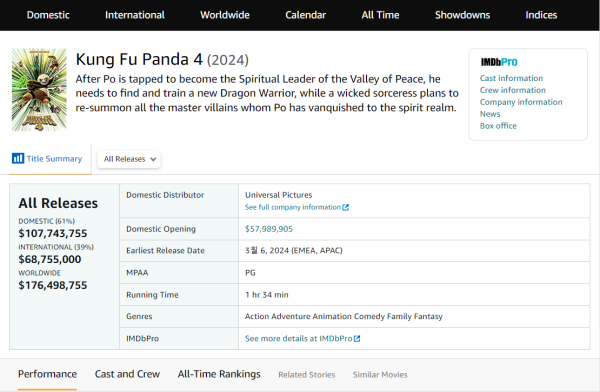600x392 pixels.
Task: Click the Domestic Opening row label
Action: pyautogui.click(x=161, y=229)
